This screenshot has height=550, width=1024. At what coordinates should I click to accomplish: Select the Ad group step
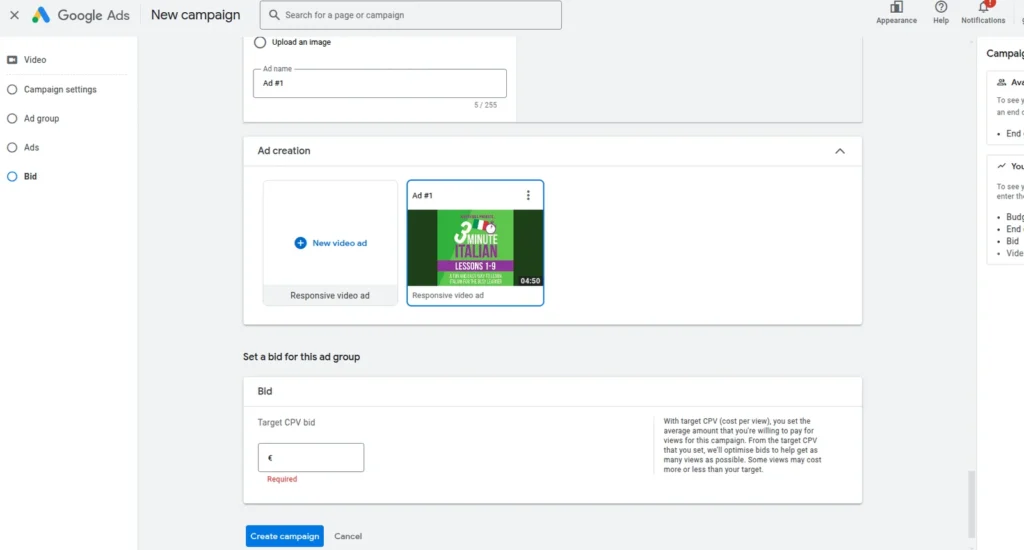[x=41, y=118]
